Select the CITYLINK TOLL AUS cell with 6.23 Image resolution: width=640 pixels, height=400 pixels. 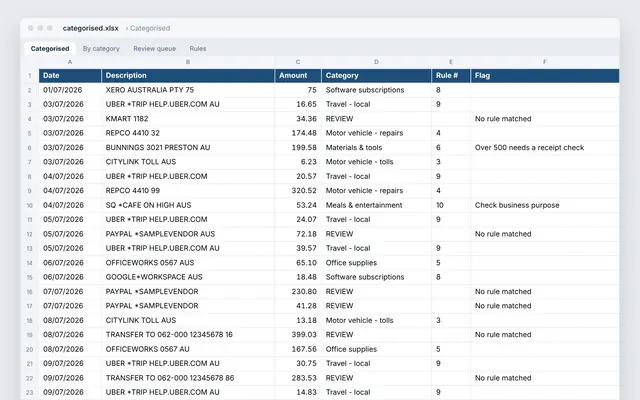188,162
